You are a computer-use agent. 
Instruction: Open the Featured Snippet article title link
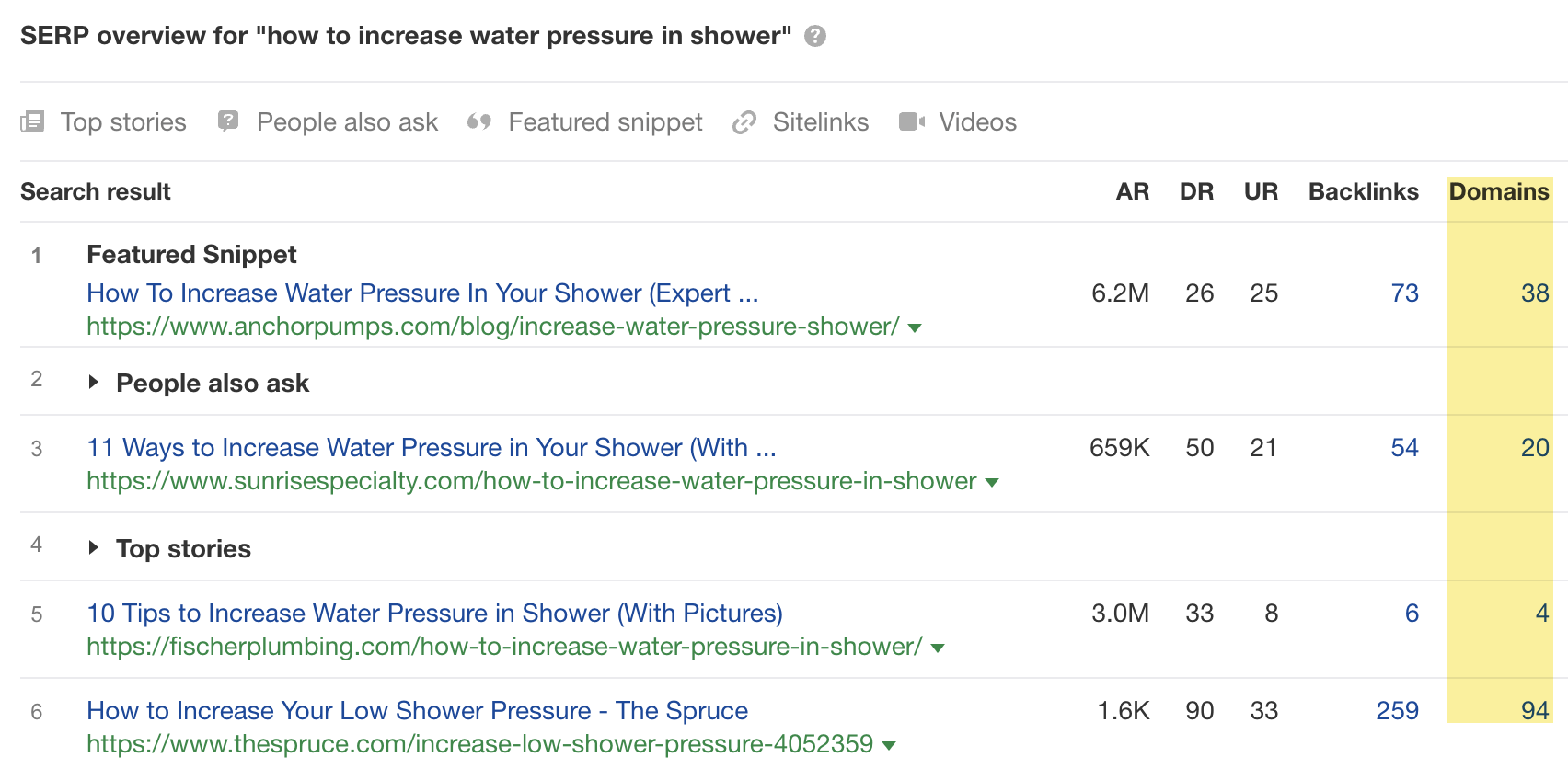[x=421, y=293]
